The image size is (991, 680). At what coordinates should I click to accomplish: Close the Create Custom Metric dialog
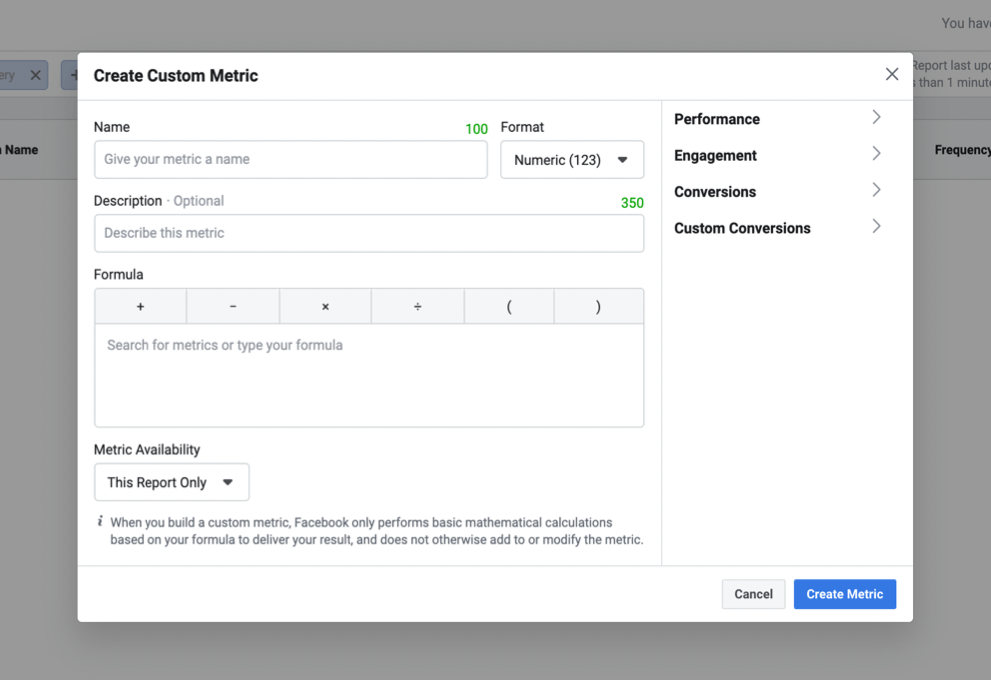click(x=892, y=75)
